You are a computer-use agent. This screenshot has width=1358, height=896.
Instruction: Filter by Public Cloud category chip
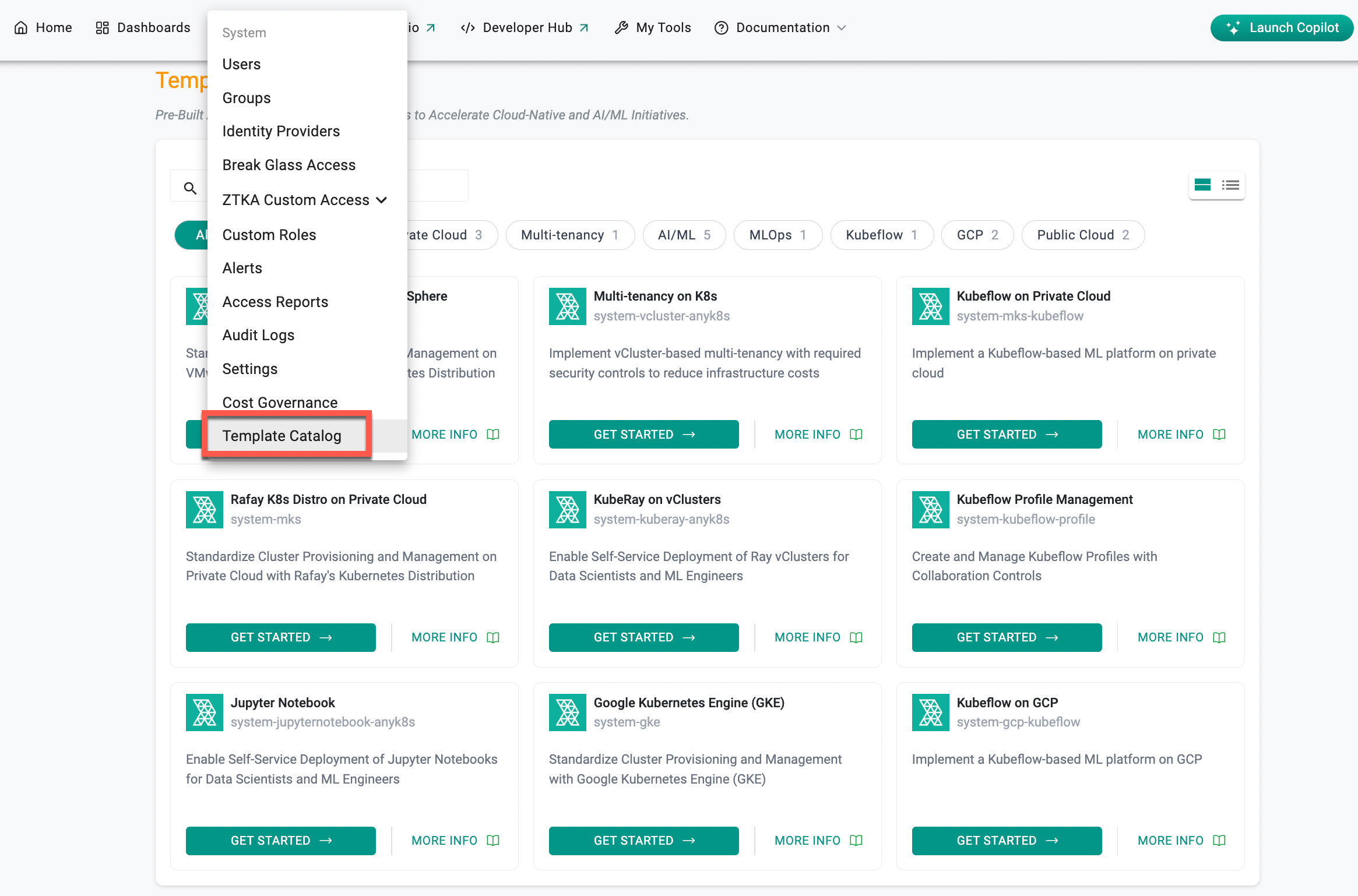coord(1083,235)
